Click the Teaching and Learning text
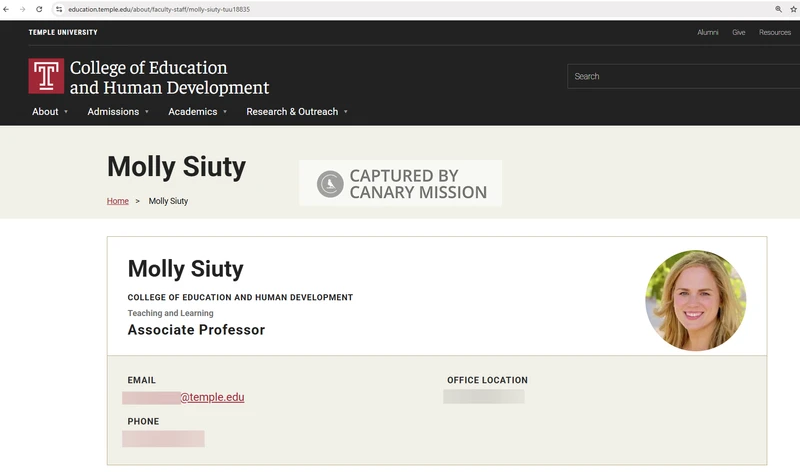 click(170, 313)
